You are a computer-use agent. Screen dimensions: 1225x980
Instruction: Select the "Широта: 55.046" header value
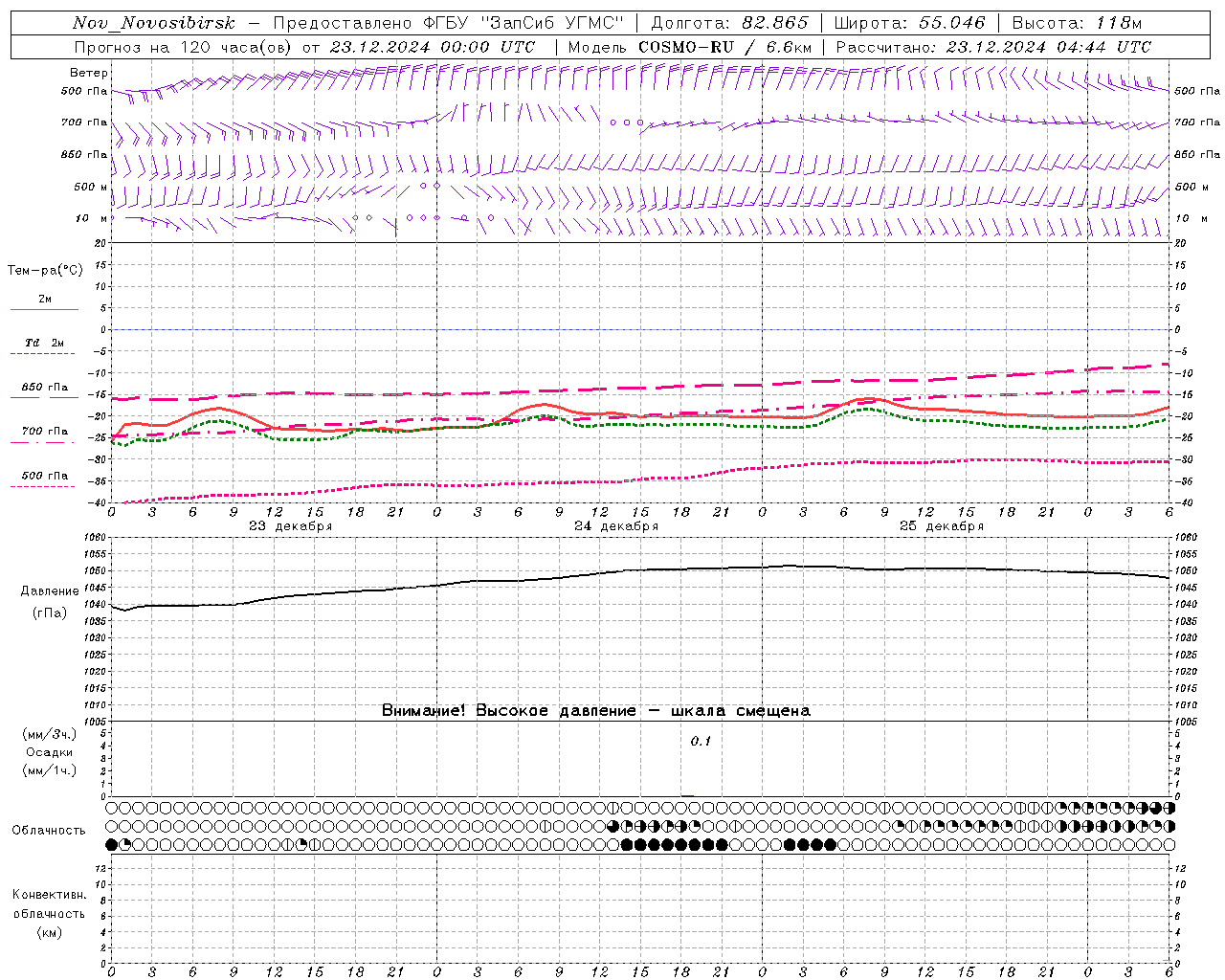click(909, 23)
